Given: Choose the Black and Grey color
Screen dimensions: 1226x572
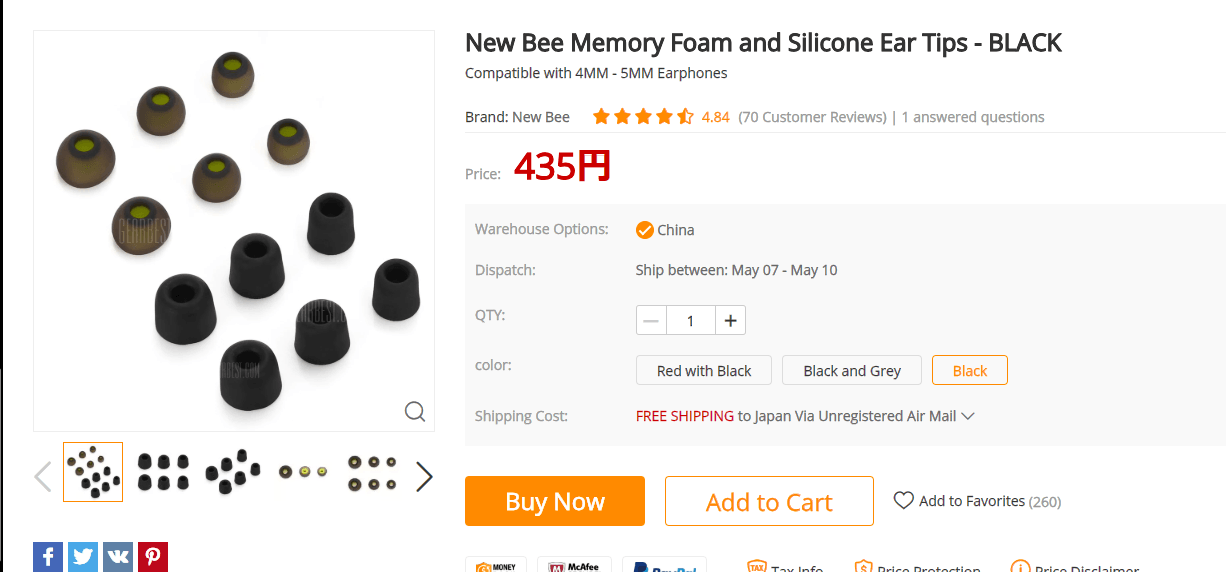Looking at the screenshot, I should 852,371.
